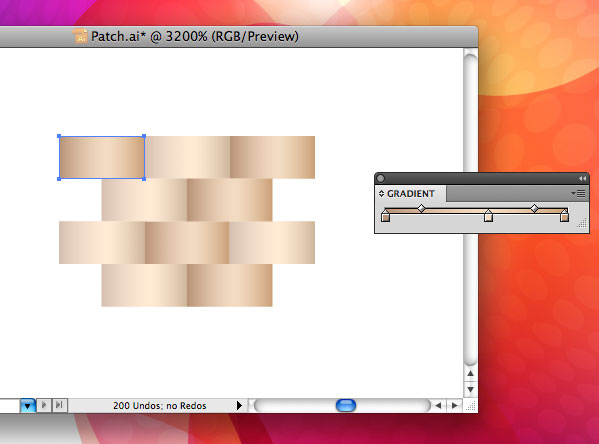
Task: Open the zoom level dropdown arrow
Action: click(x=28, y=405)
